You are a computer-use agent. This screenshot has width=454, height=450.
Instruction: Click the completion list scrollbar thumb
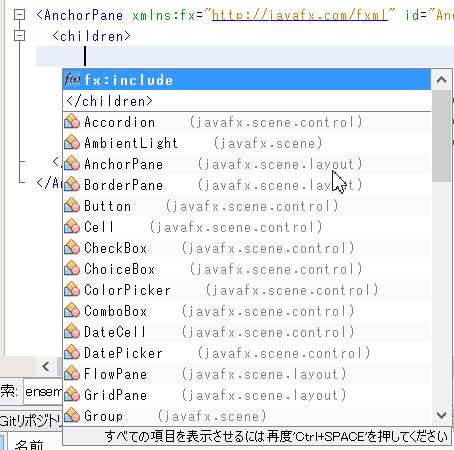(x=441, y=136)
